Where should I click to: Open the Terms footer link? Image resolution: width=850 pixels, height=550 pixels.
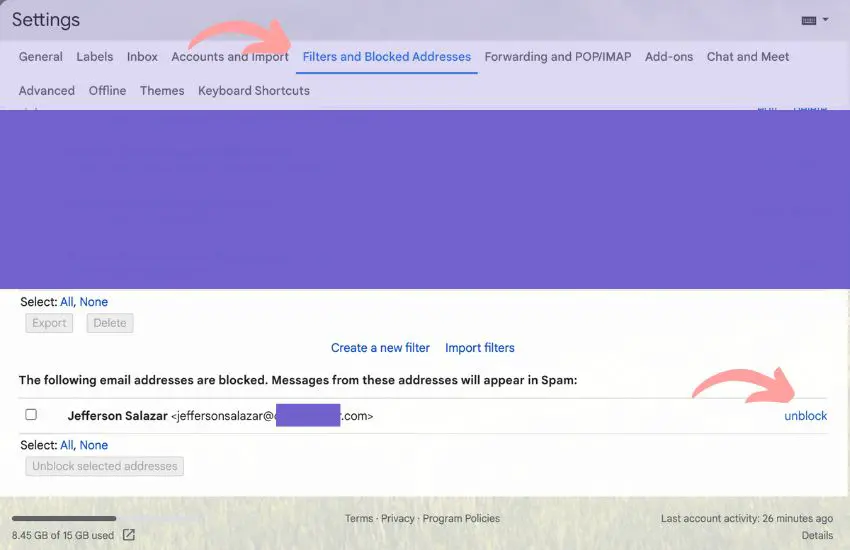(359, 519)
